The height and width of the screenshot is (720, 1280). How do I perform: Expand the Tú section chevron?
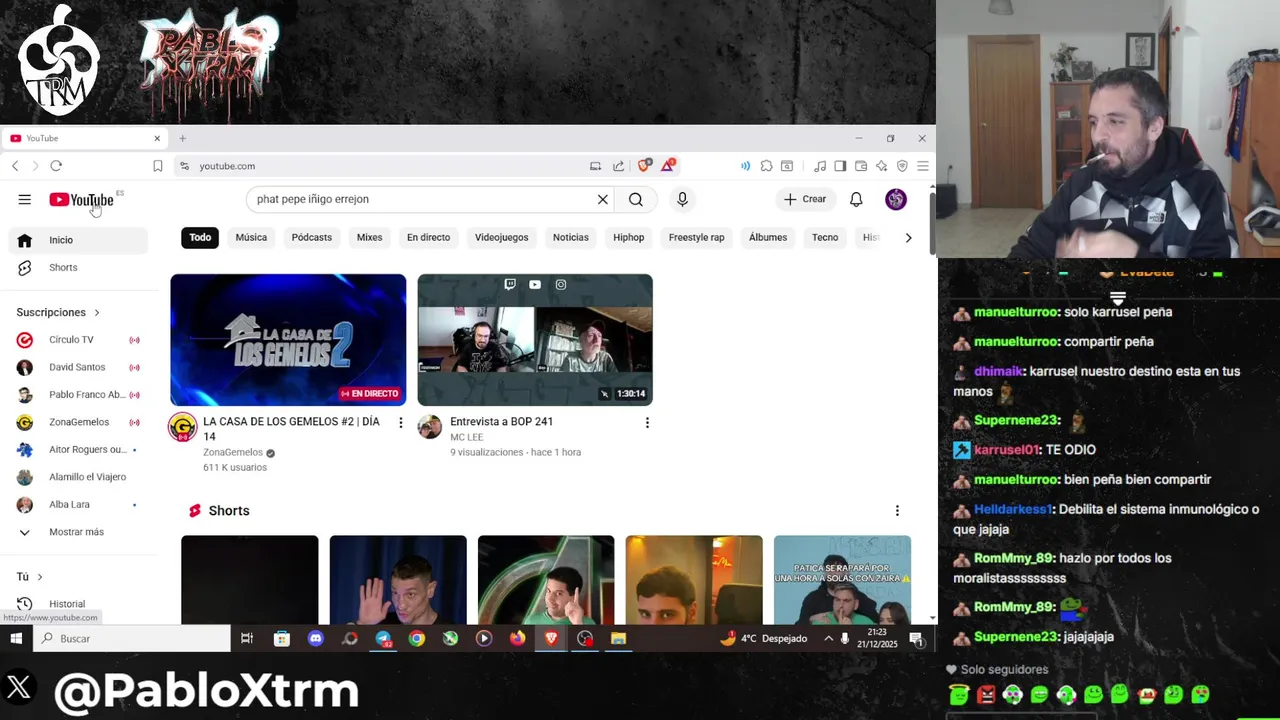pos(39,577)
